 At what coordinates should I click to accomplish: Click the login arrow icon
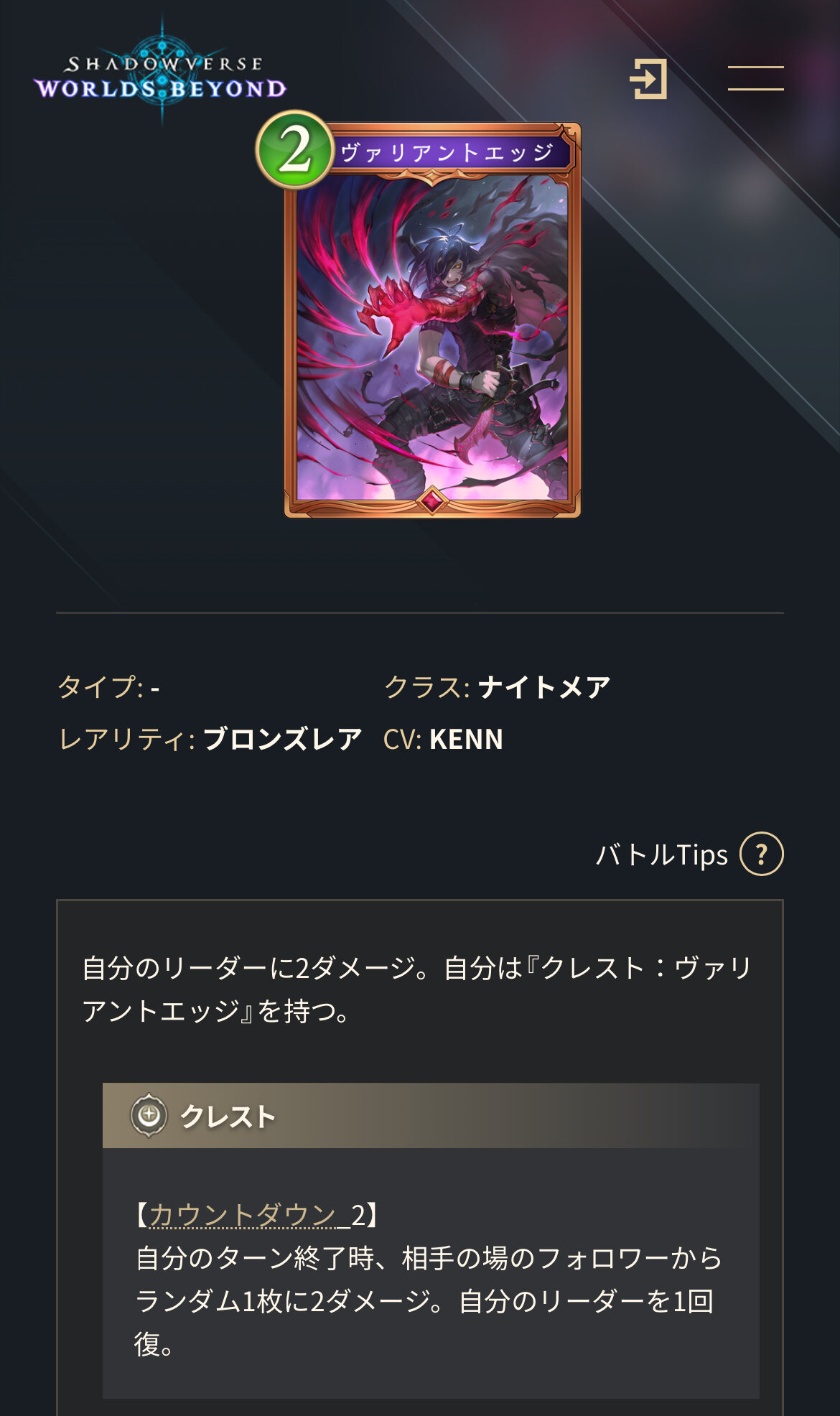click(x=648, y=78)
